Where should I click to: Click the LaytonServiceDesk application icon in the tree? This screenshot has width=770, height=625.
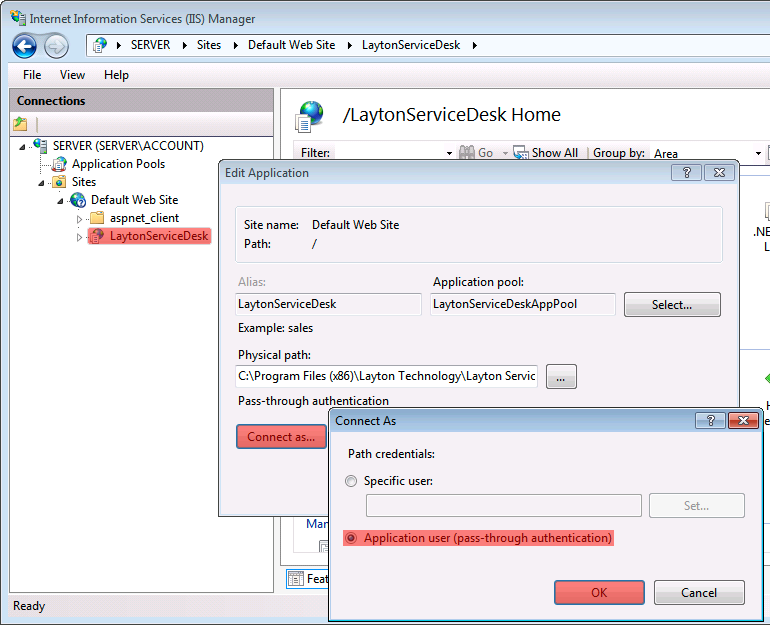(97, 236)
